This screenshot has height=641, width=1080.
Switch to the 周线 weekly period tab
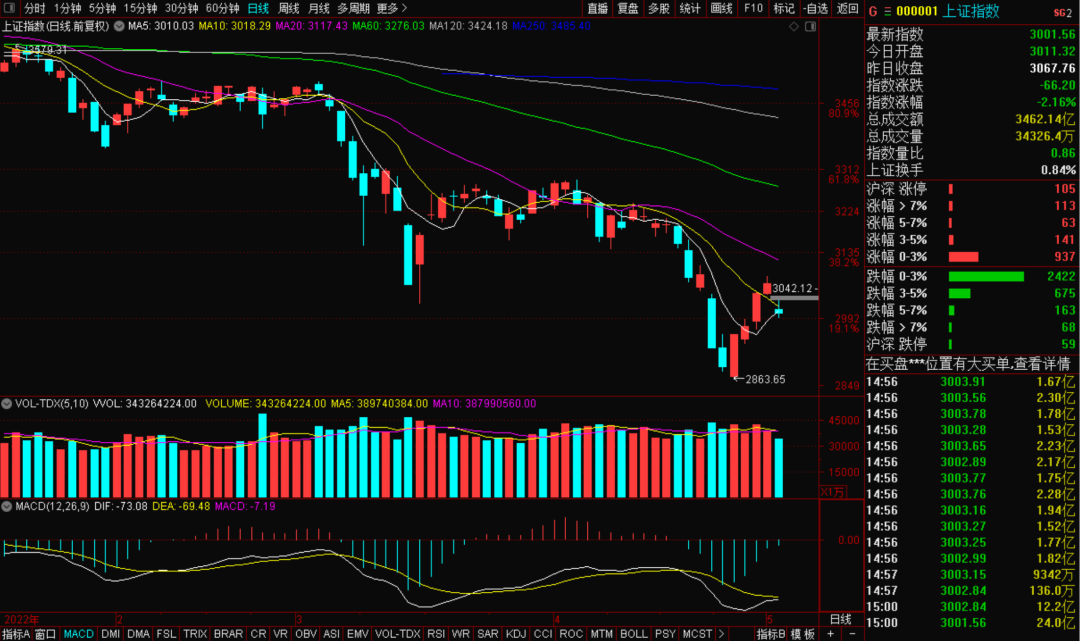coord(289,8)
